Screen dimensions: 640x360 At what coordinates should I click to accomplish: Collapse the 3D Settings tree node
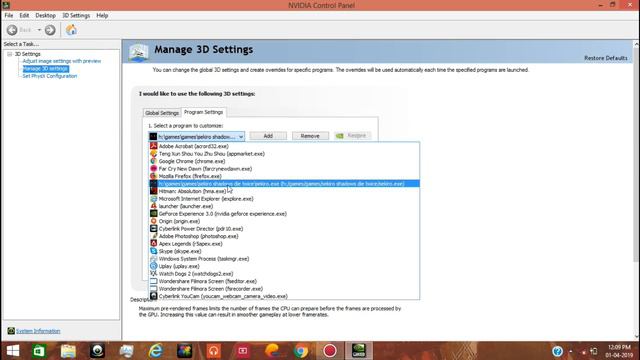click(x=9, y=54)
